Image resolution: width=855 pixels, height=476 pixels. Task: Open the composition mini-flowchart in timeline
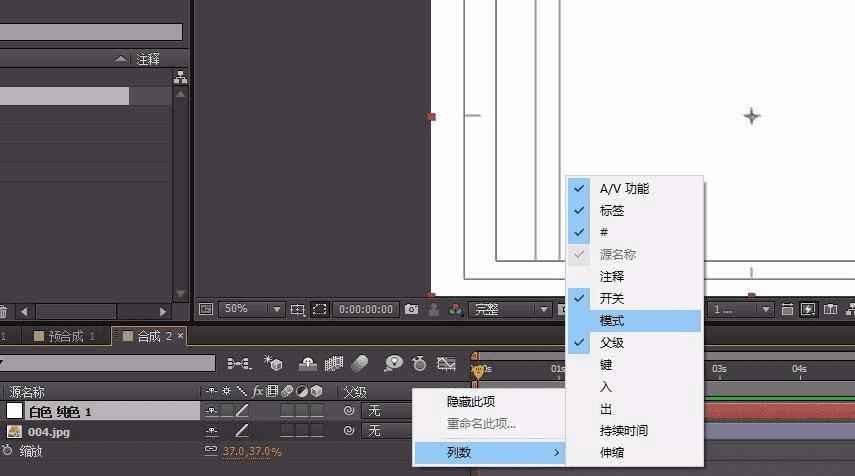pos(239,363)
